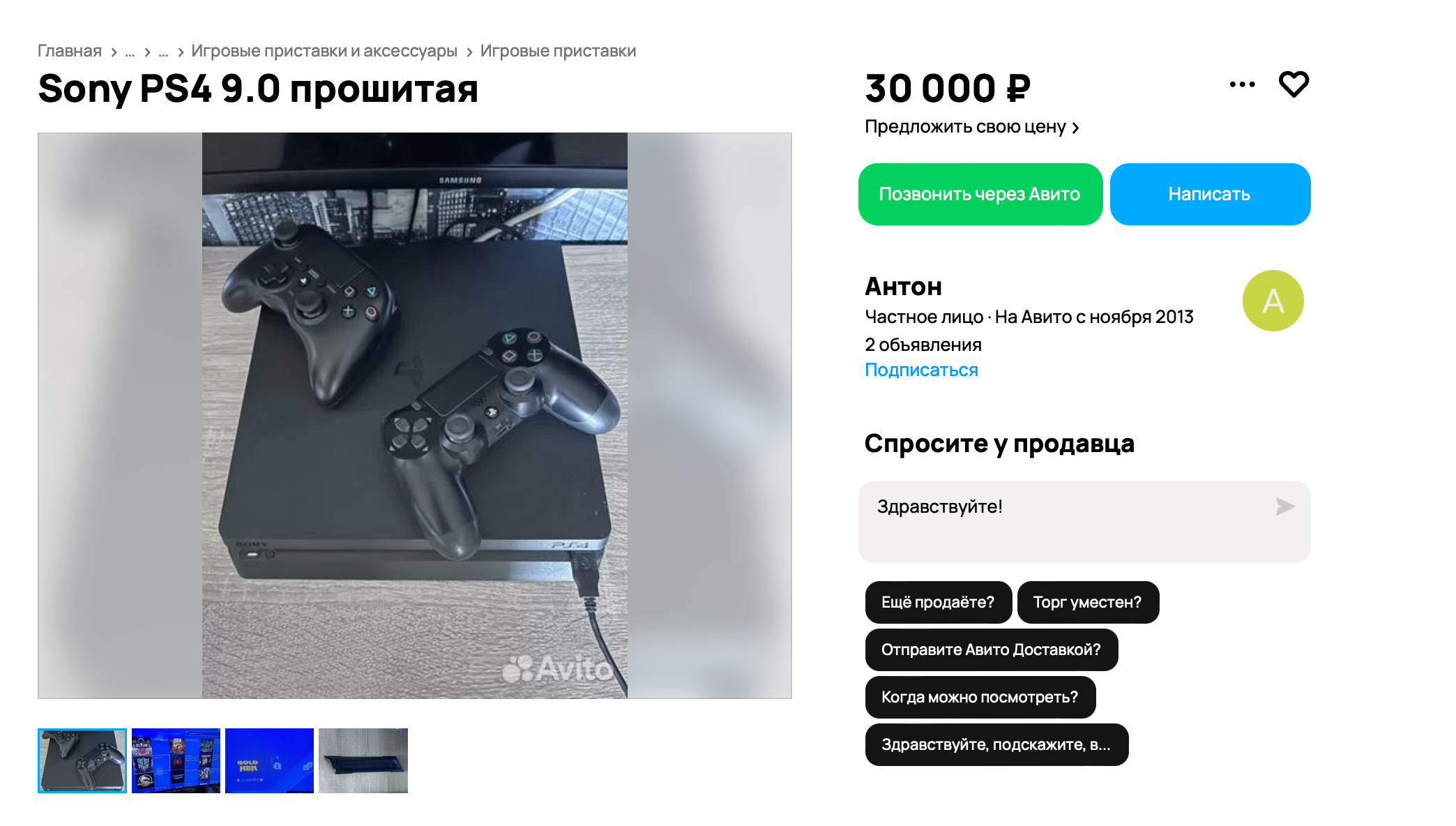Image resolution: width=1456 pixels, height=826 pixels.
Task: Click the blue 'Написать' button
Action: click(1210, 194)
